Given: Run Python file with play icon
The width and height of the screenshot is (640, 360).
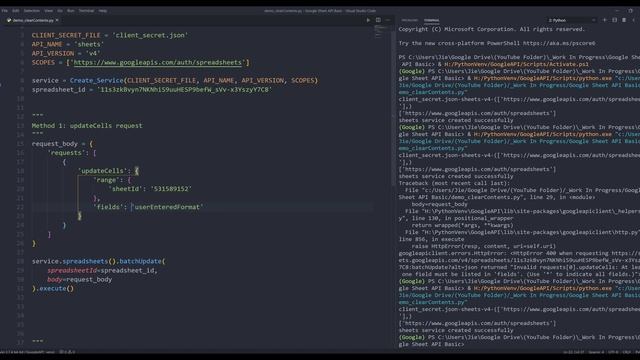Looking at the screenshot, I should pyautogui.click(x=368, y=20).
